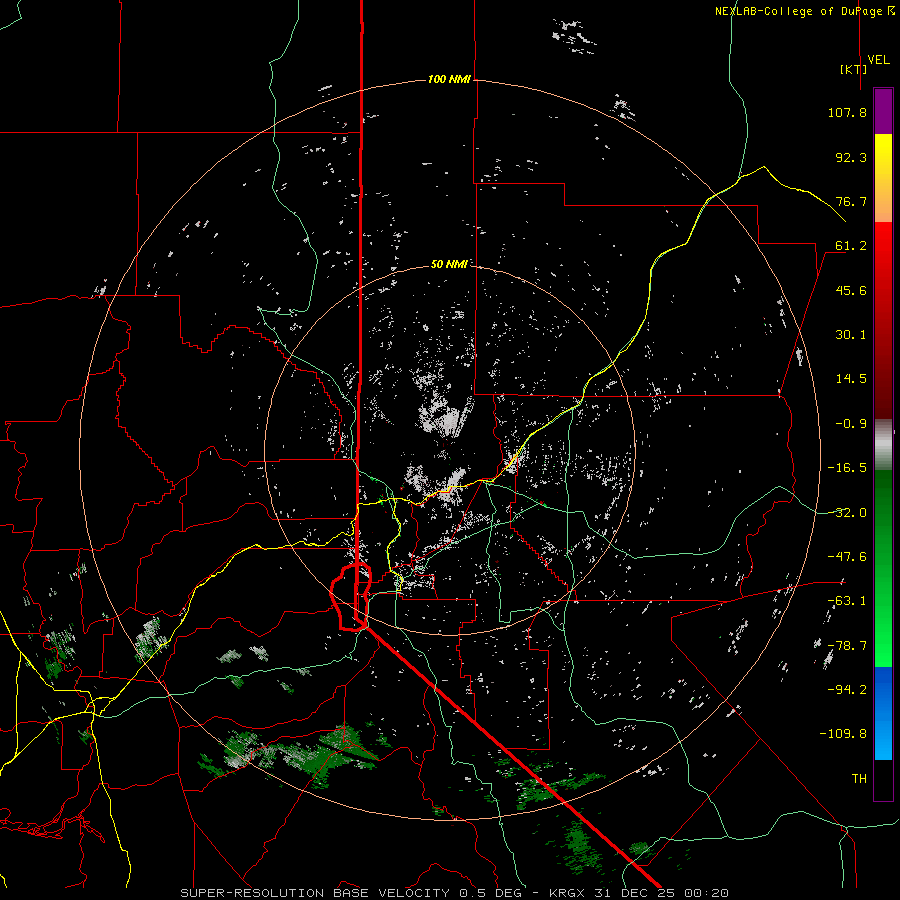Click the -0.9 legend value

pos(851,424)
